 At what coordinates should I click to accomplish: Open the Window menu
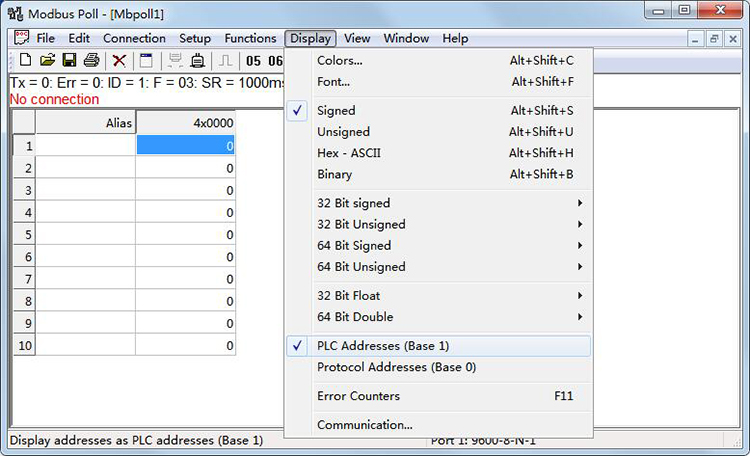(x=406, y=38)
